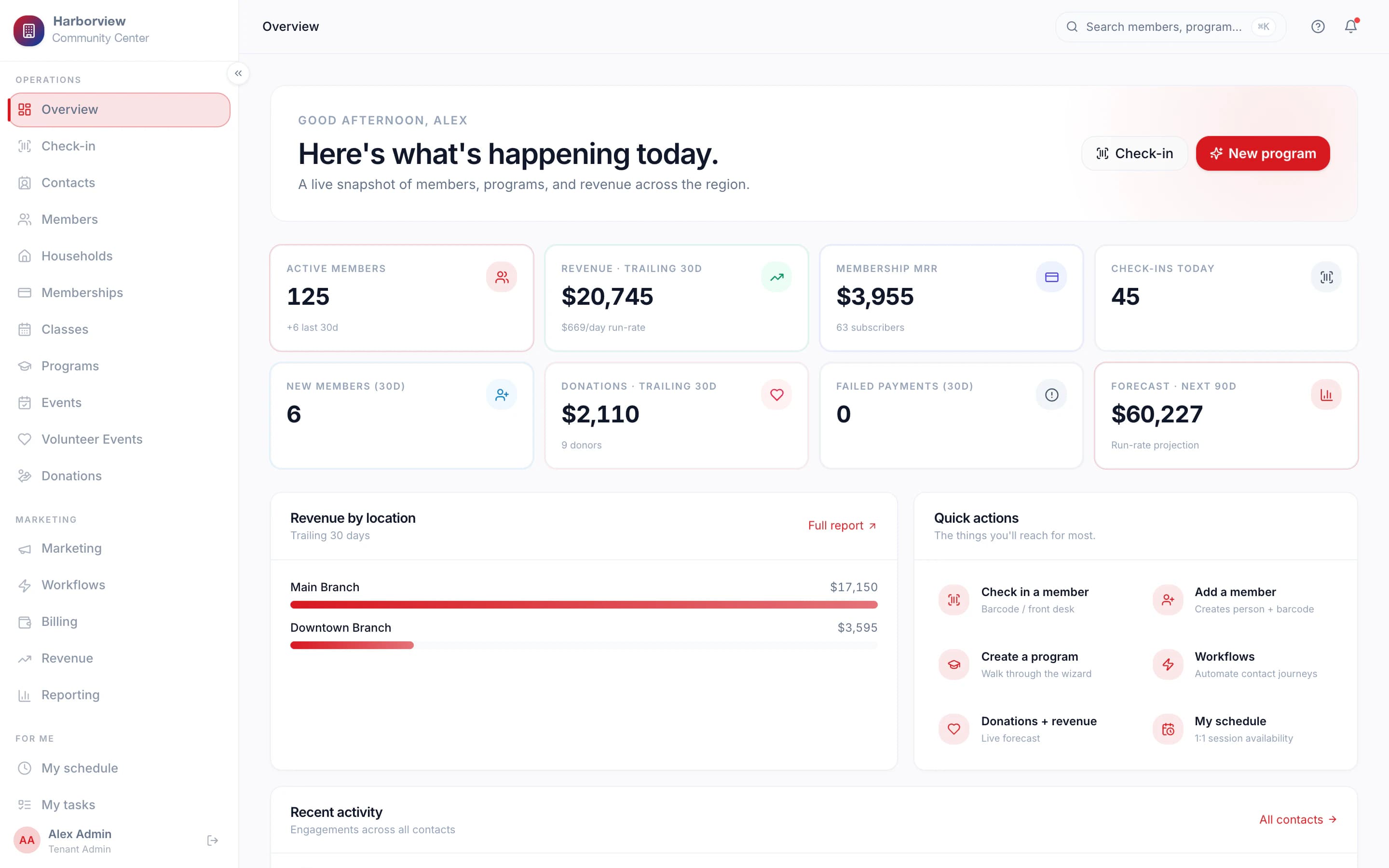Navigate to Volunteer Events
The image size is (1389, 868).
coord(120,439)
